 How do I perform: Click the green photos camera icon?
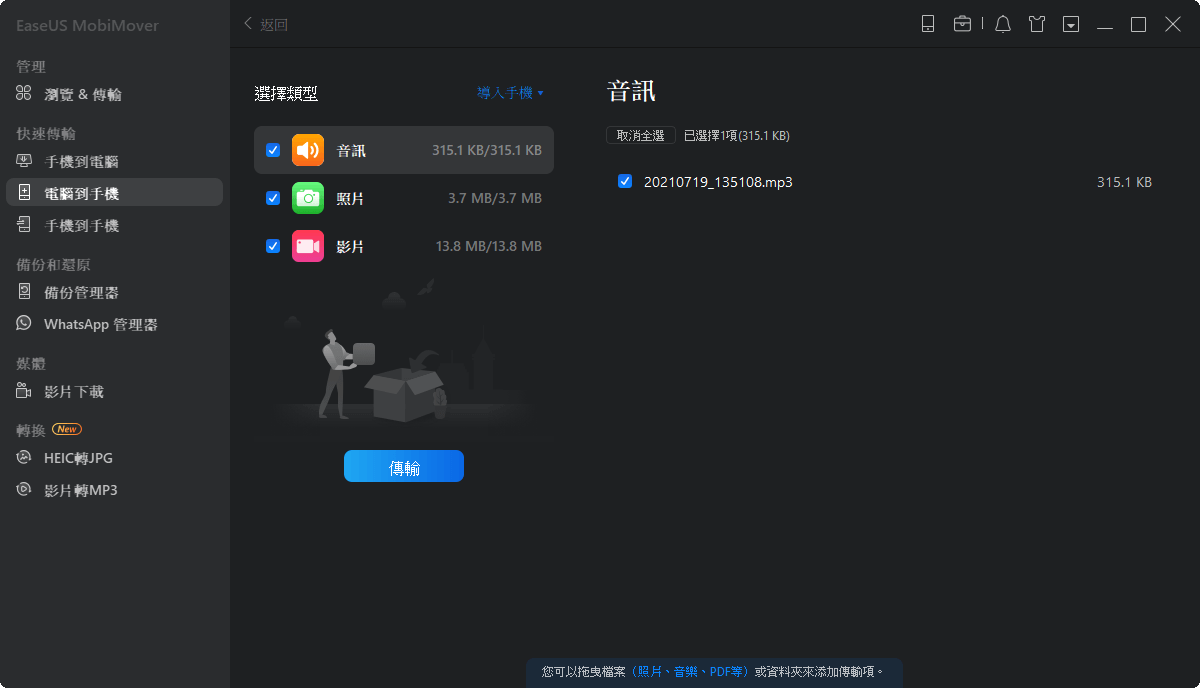click(308, 199)
